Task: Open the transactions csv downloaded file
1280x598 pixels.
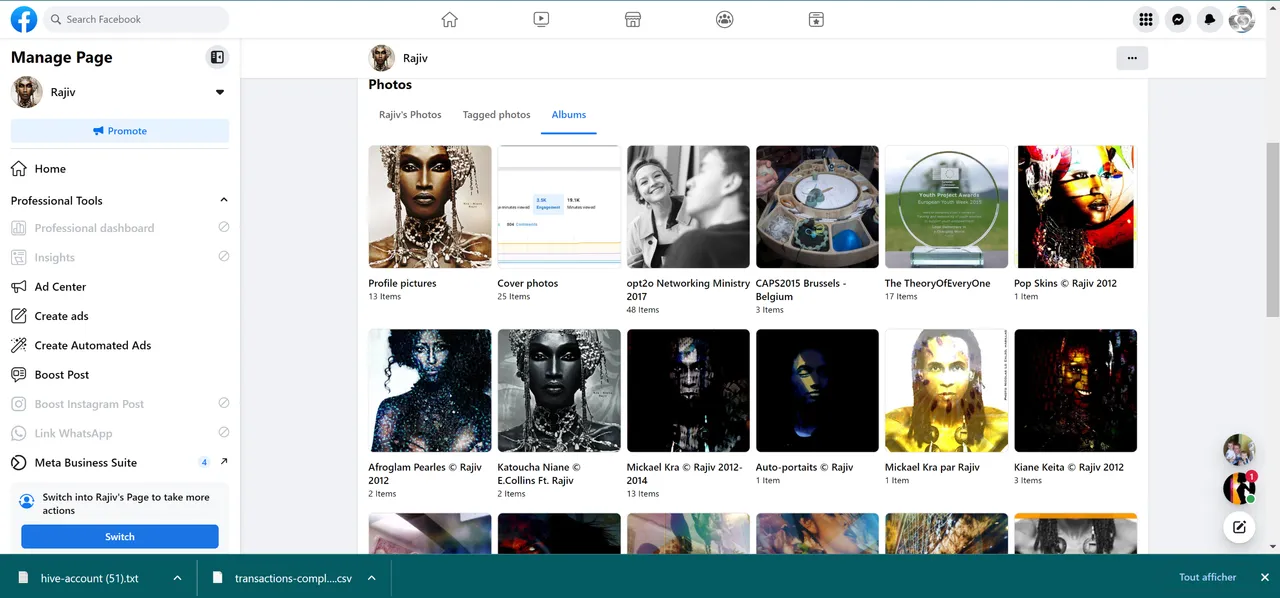Action: tap(283, 578)
